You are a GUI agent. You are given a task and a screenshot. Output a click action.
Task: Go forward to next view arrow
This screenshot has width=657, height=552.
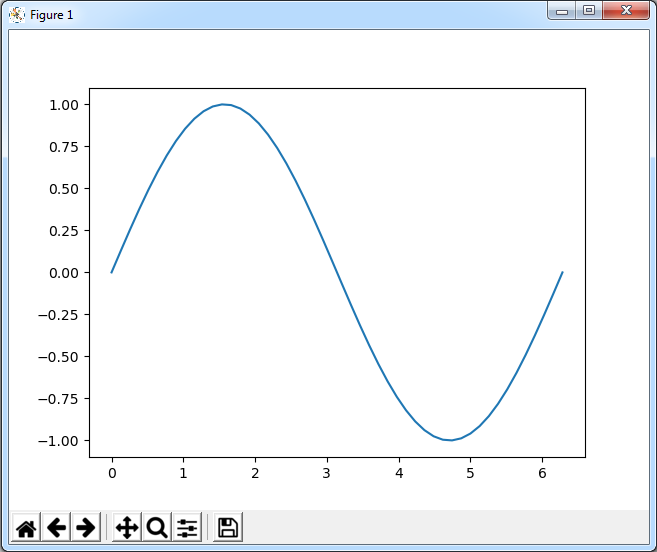coord(86,527)
